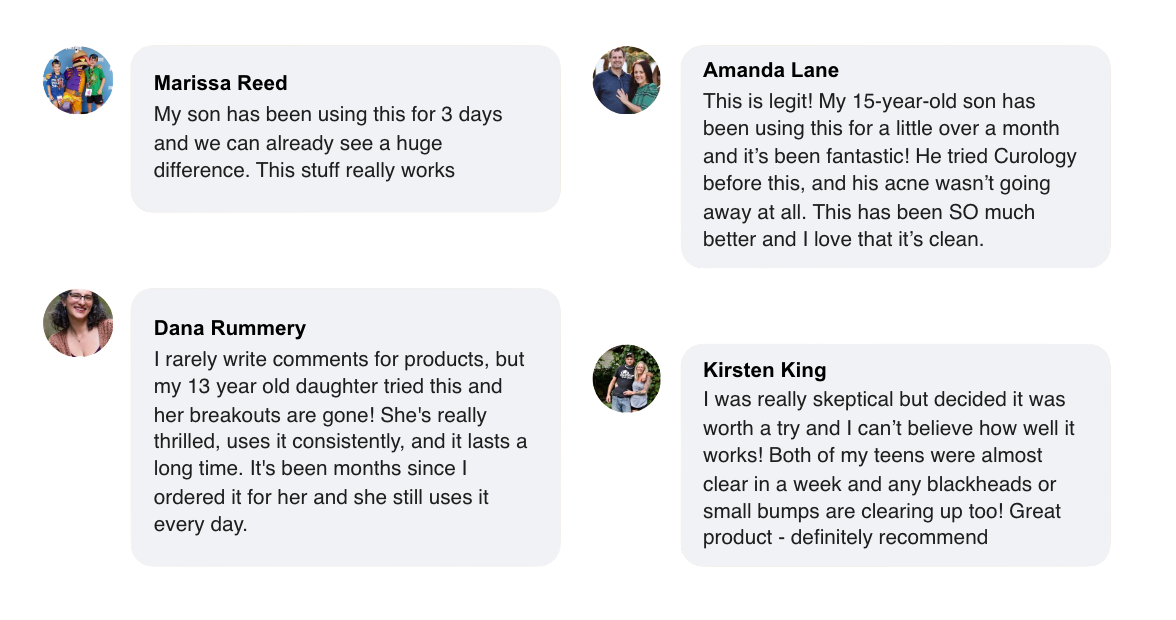Click the Amanda Lane commenter name
Screen dimensions: 1176x620
point(770,70)
